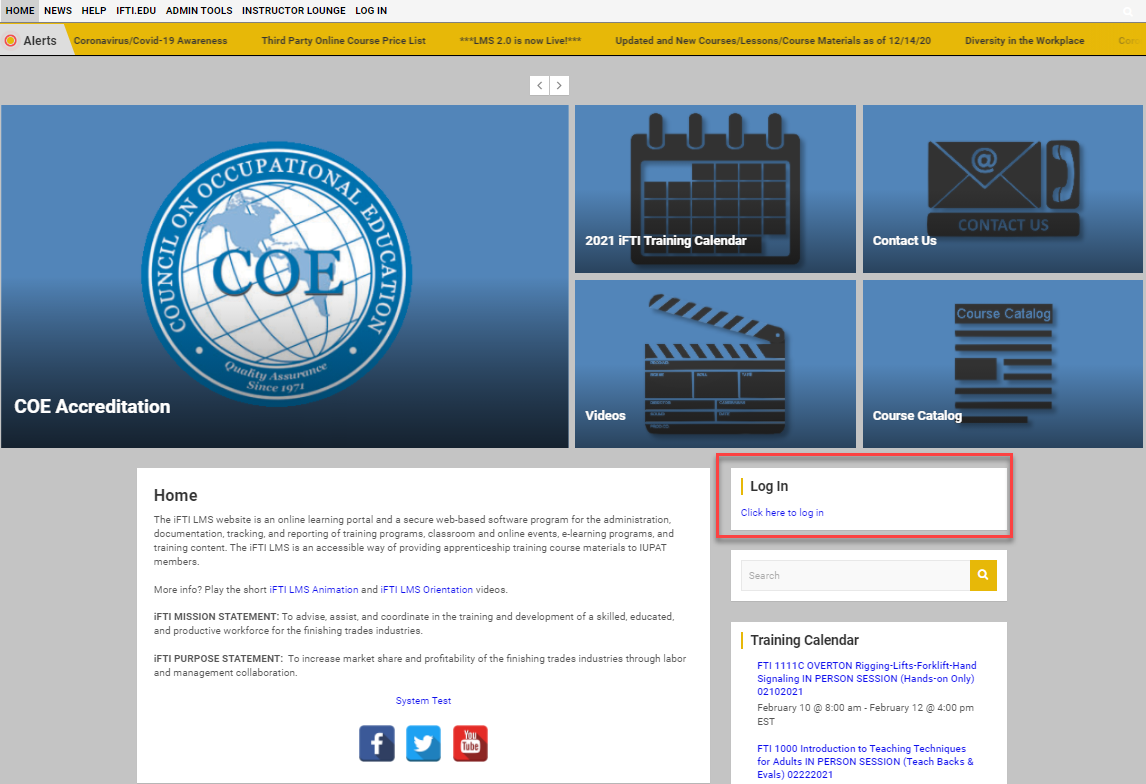The width and height of the screenshot is (1146, 784).
Task: Open the 2021 iFTI Training Calendar tile
Action: coord(715,189)
